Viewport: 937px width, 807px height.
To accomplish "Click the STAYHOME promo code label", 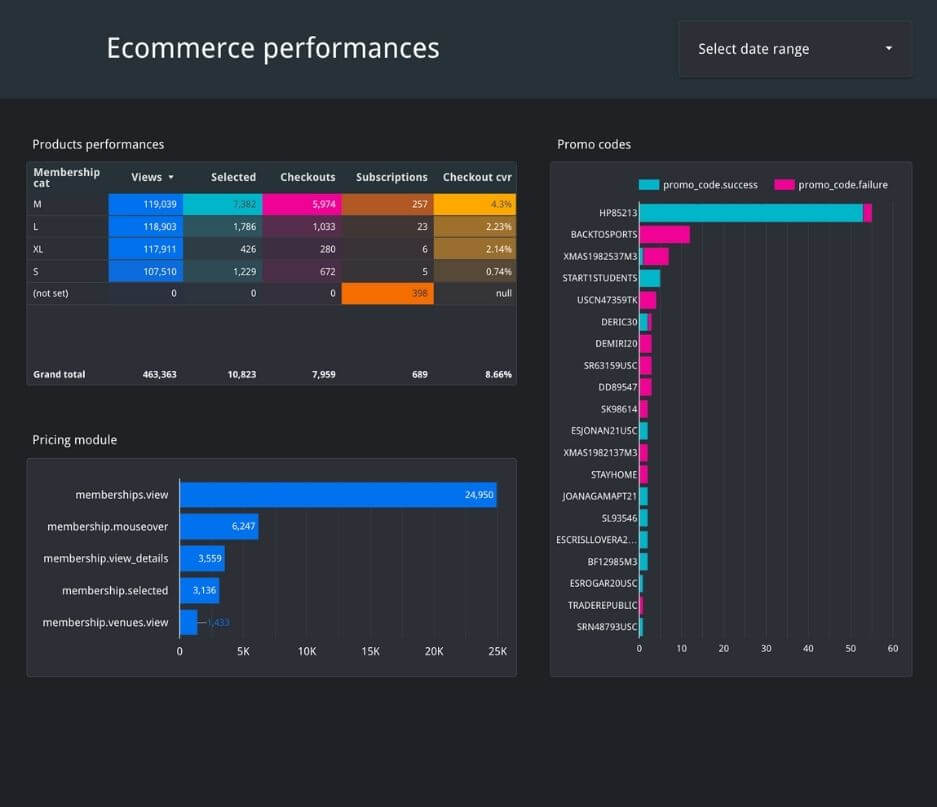I will point(614,475).
